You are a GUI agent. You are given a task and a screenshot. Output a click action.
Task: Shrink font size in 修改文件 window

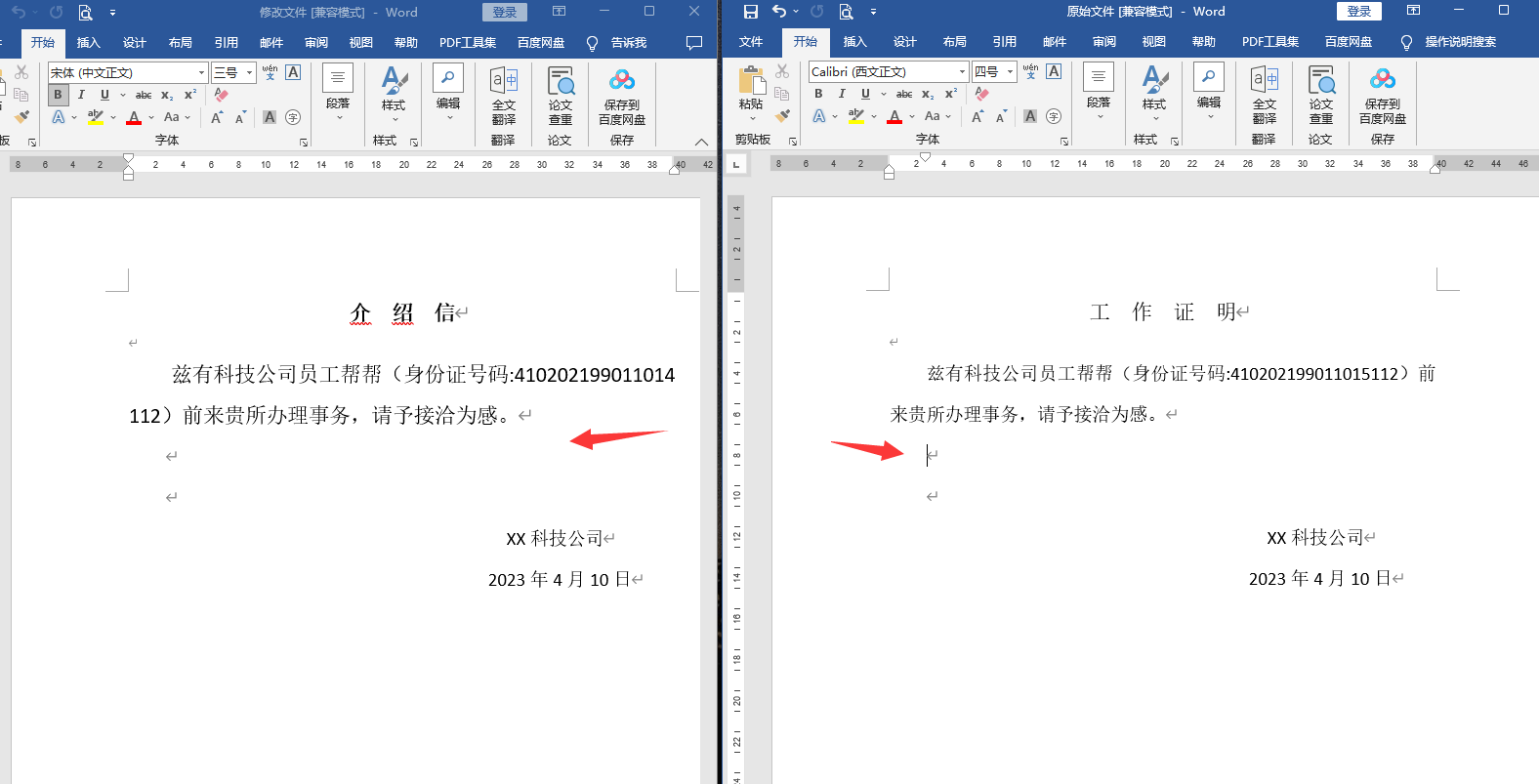pos(240,117)
